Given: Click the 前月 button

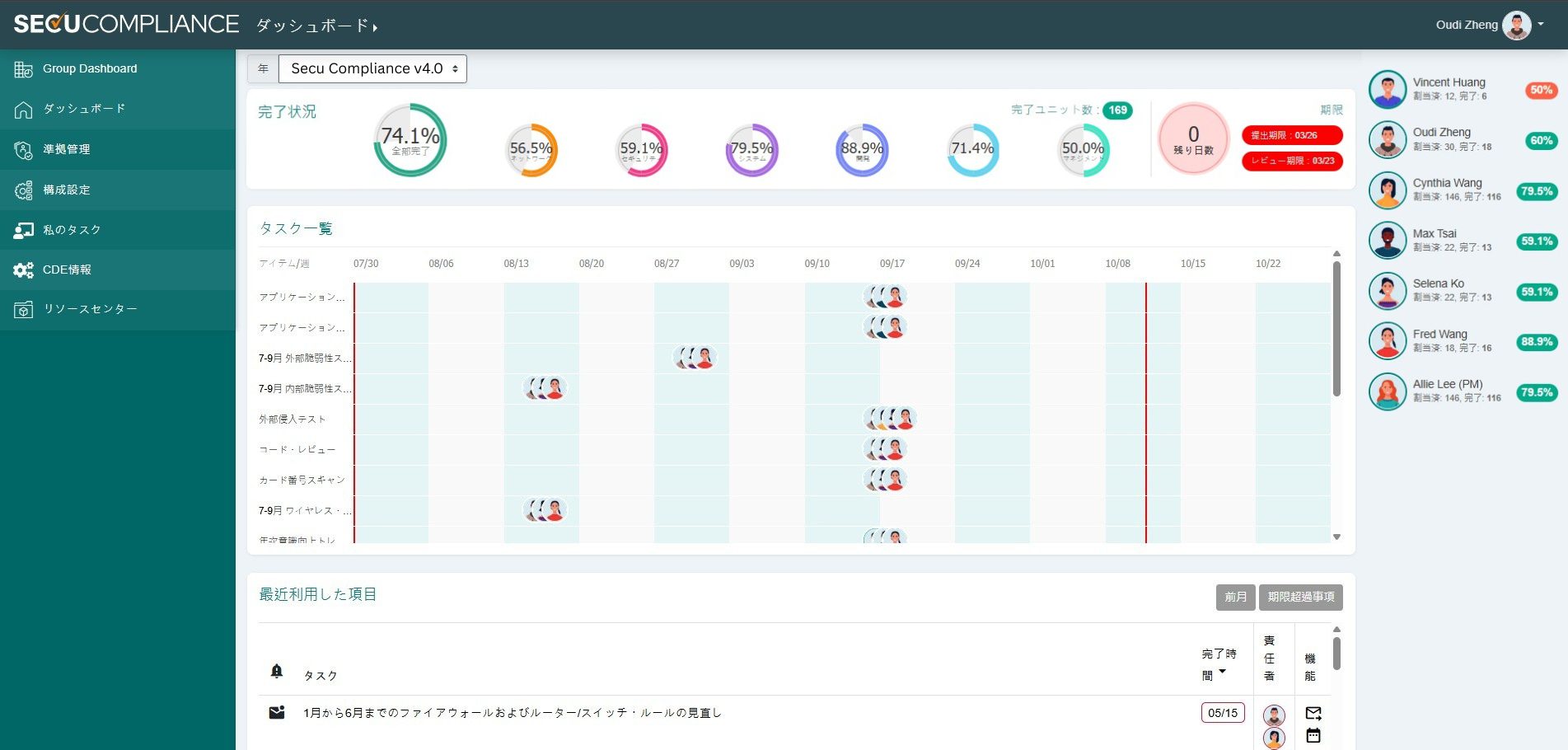Looking at the screenshot, I should [1235, 597].
